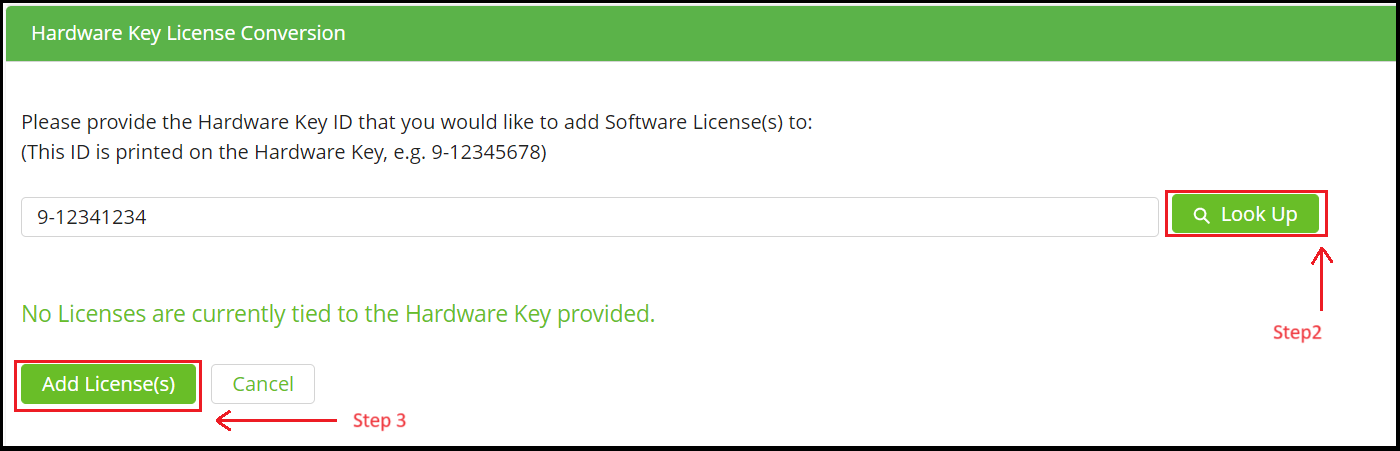Click the empty right side of green header
1400x451 pixels.
point(900,33)
